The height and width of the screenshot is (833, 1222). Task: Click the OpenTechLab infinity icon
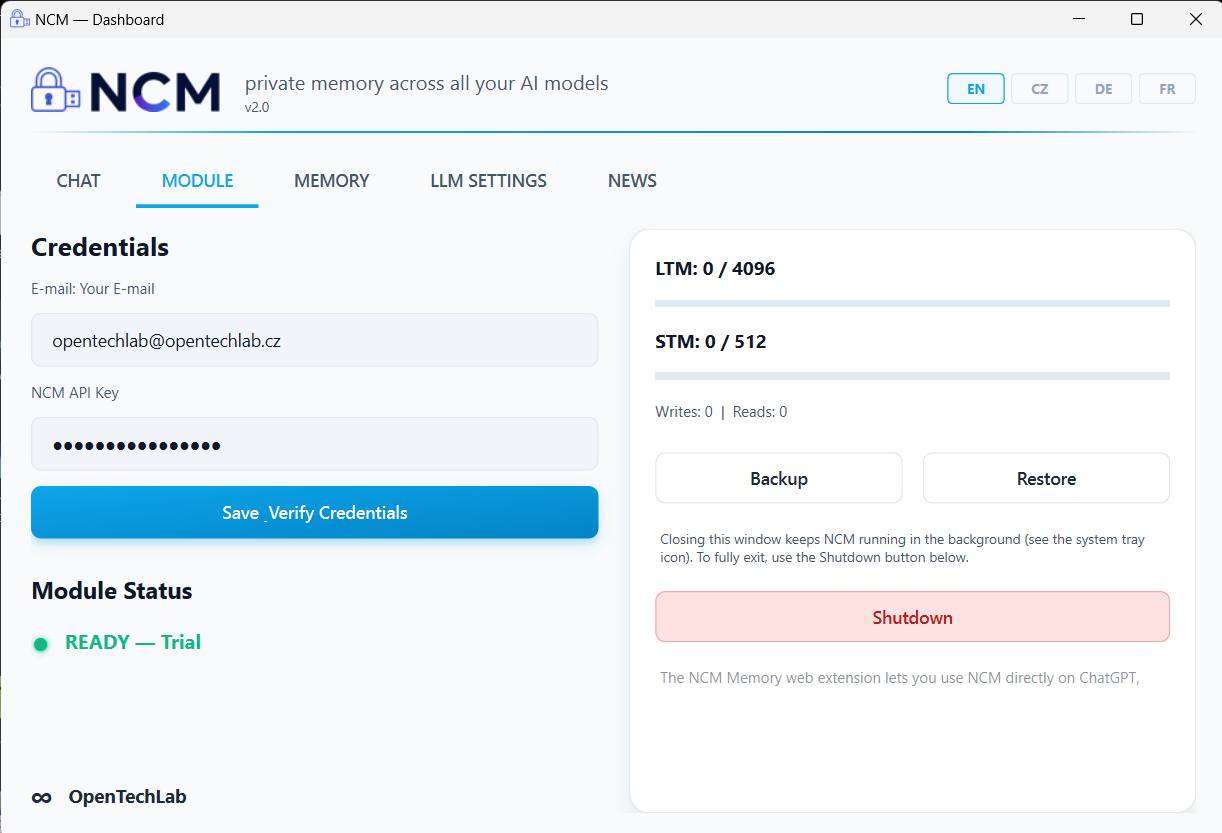coord(42,797)
